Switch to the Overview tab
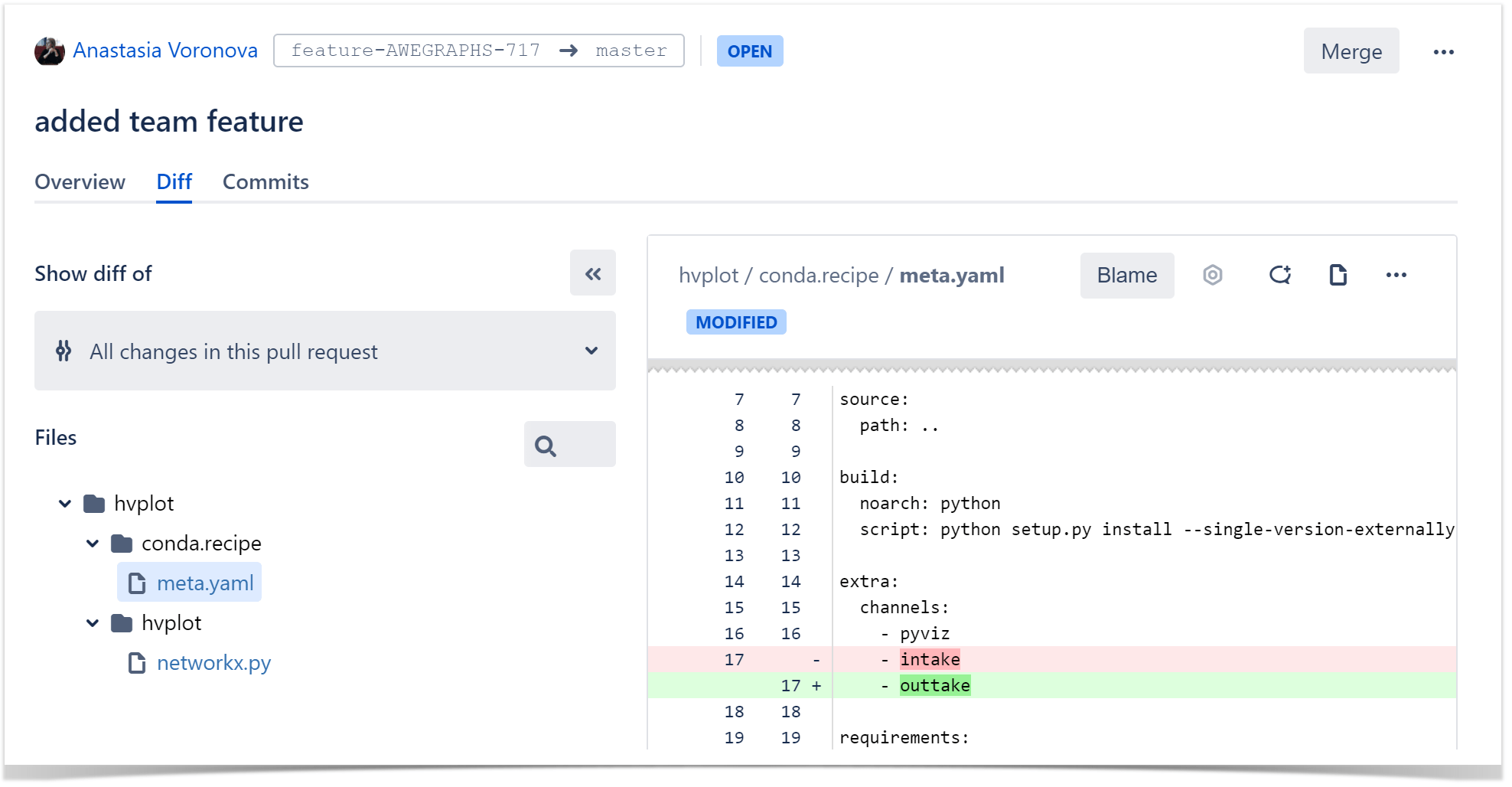 pyautogui.click(x=80, y=182)
